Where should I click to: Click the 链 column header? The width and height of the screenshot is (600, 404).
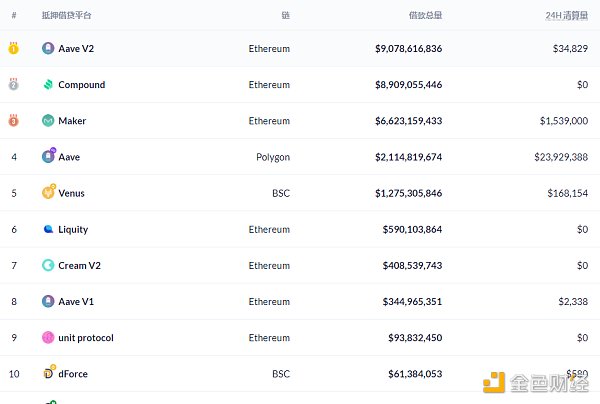click(285, 16)
